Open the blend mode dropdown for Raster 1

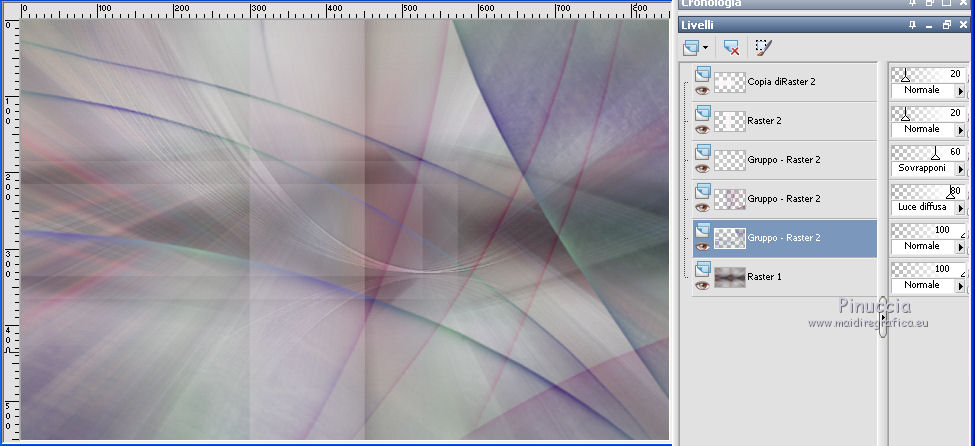pyautogui.click(x=960, y=286)
